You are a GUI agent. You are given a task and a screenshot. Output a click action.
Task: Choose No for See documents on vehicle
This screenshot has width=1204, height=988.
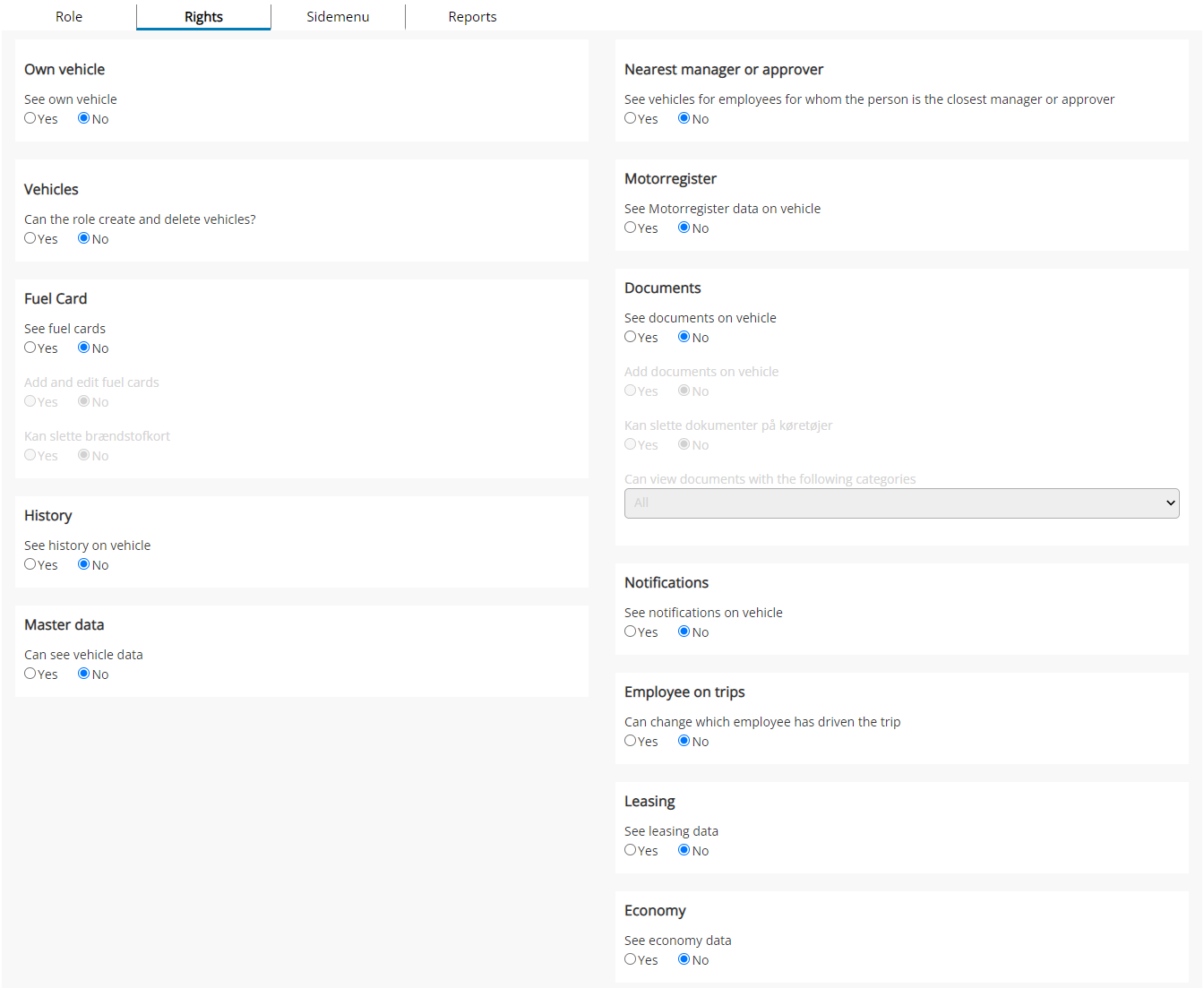[x=684, y=337]
